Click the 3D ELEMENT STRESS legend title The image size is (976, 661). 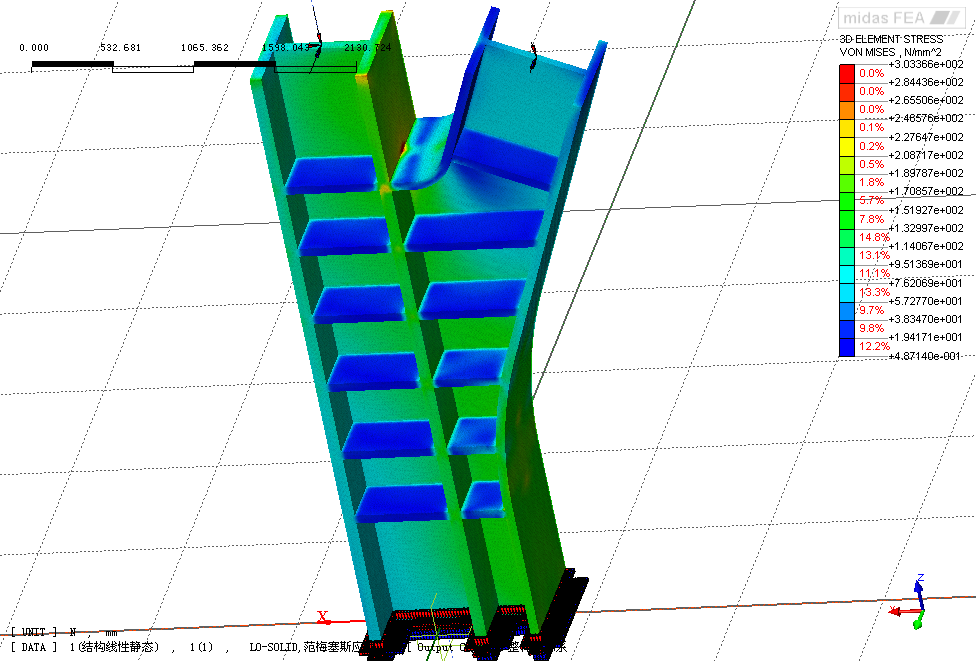890,40
